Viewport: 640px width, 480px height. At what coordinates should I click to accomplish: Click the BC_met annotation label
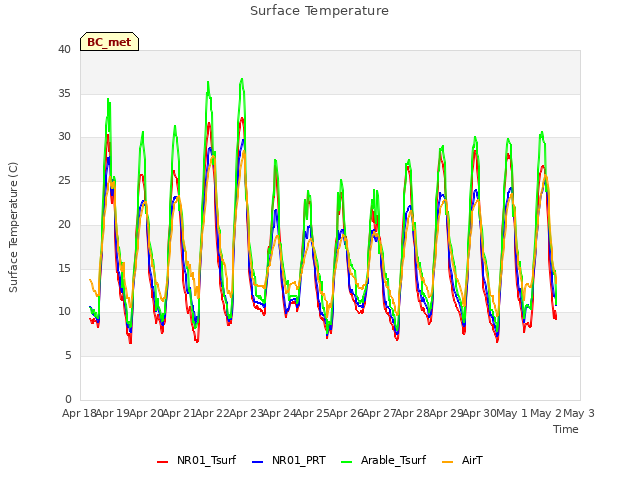109,42
